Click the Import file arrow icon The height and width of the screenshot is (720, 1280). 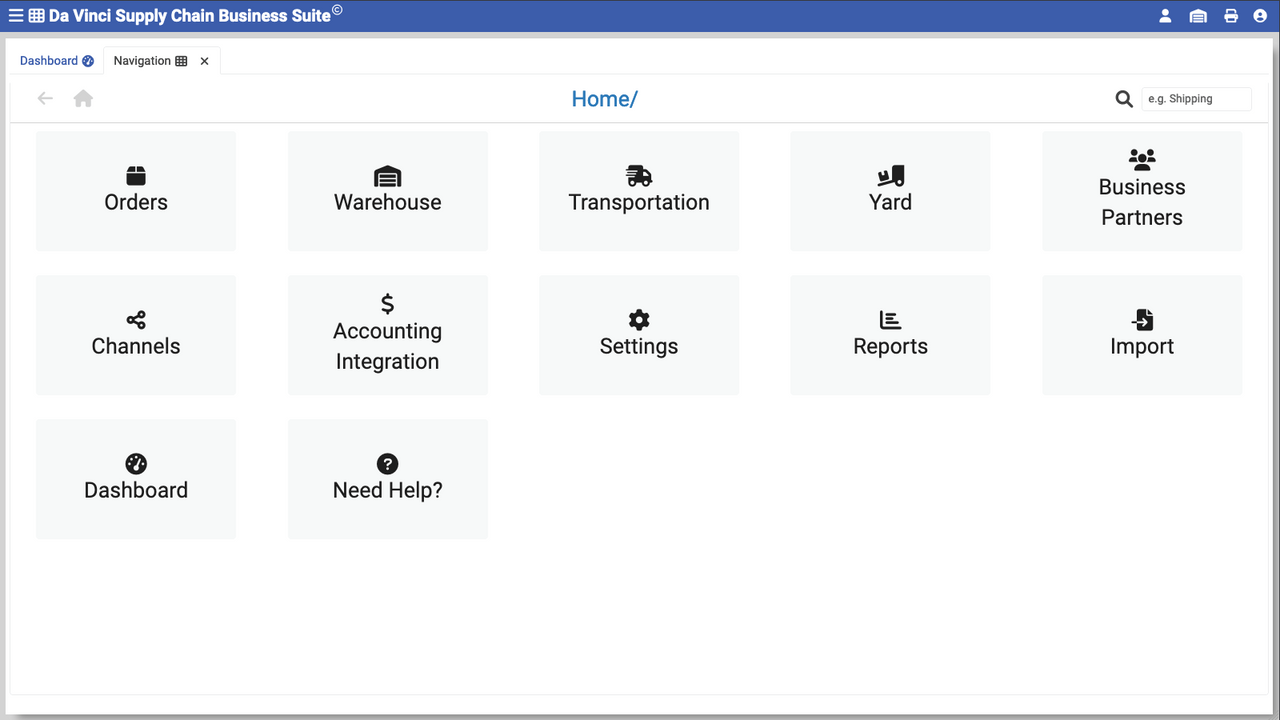(1142, 320)
